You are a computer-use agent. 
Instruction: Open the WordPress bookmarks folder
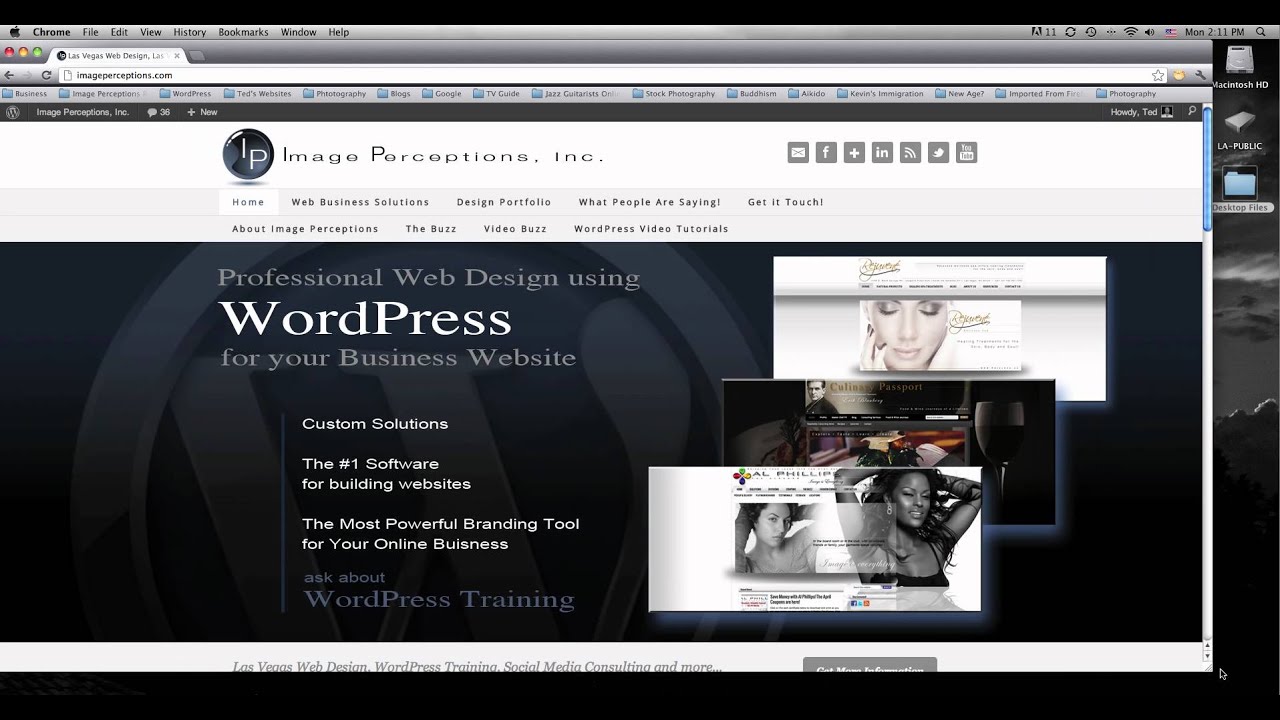[185, 94]
